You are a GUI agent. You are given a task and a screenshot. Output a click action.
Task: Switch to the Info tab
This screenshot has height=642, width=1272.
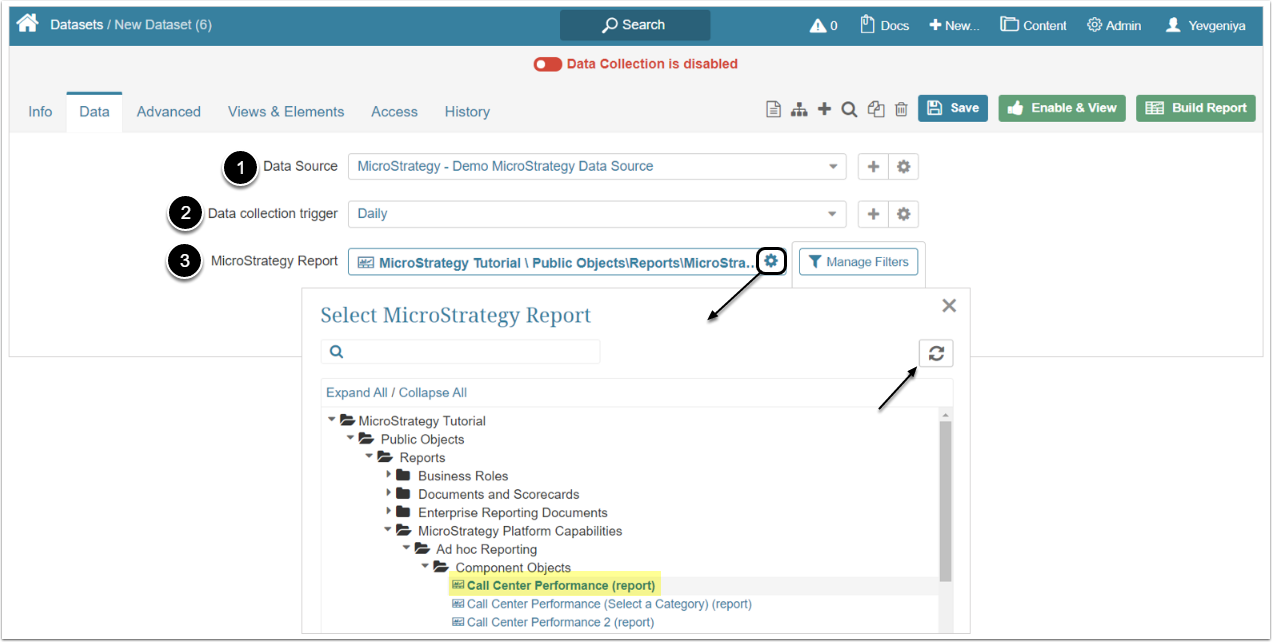tap(40, 112)
